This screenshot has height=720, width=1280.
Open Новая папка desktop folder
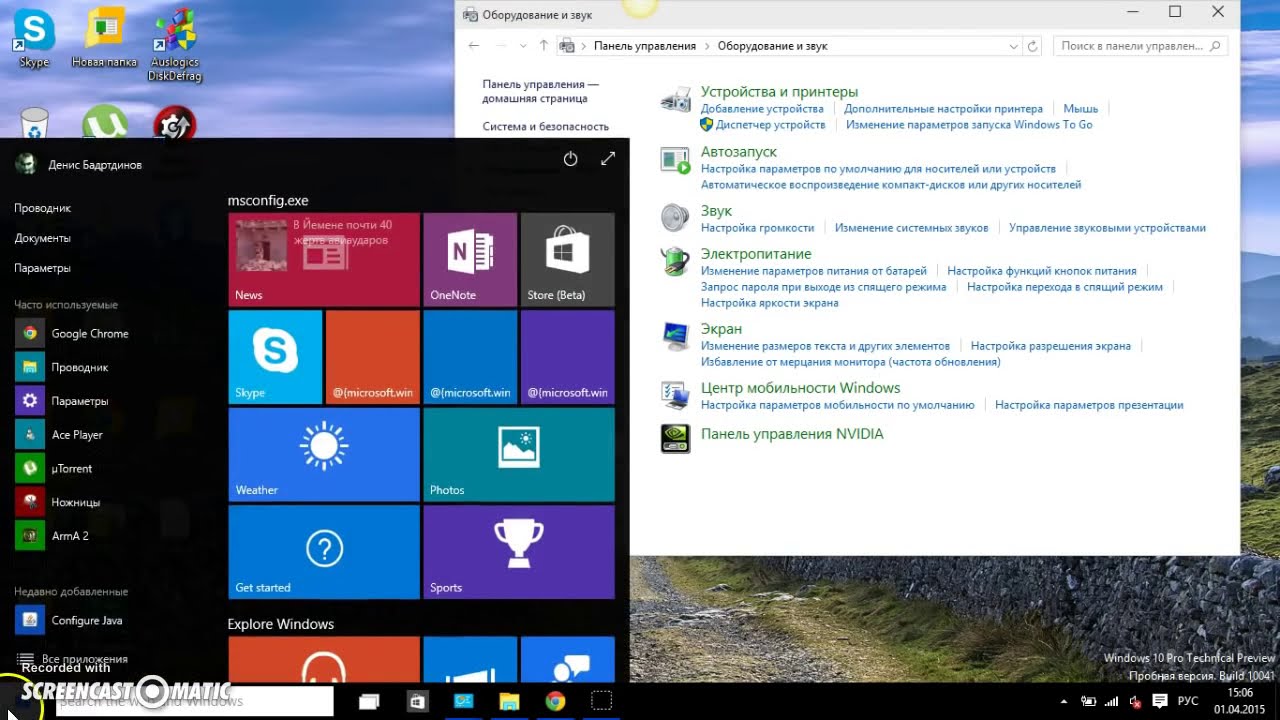[x=104, y=38]
